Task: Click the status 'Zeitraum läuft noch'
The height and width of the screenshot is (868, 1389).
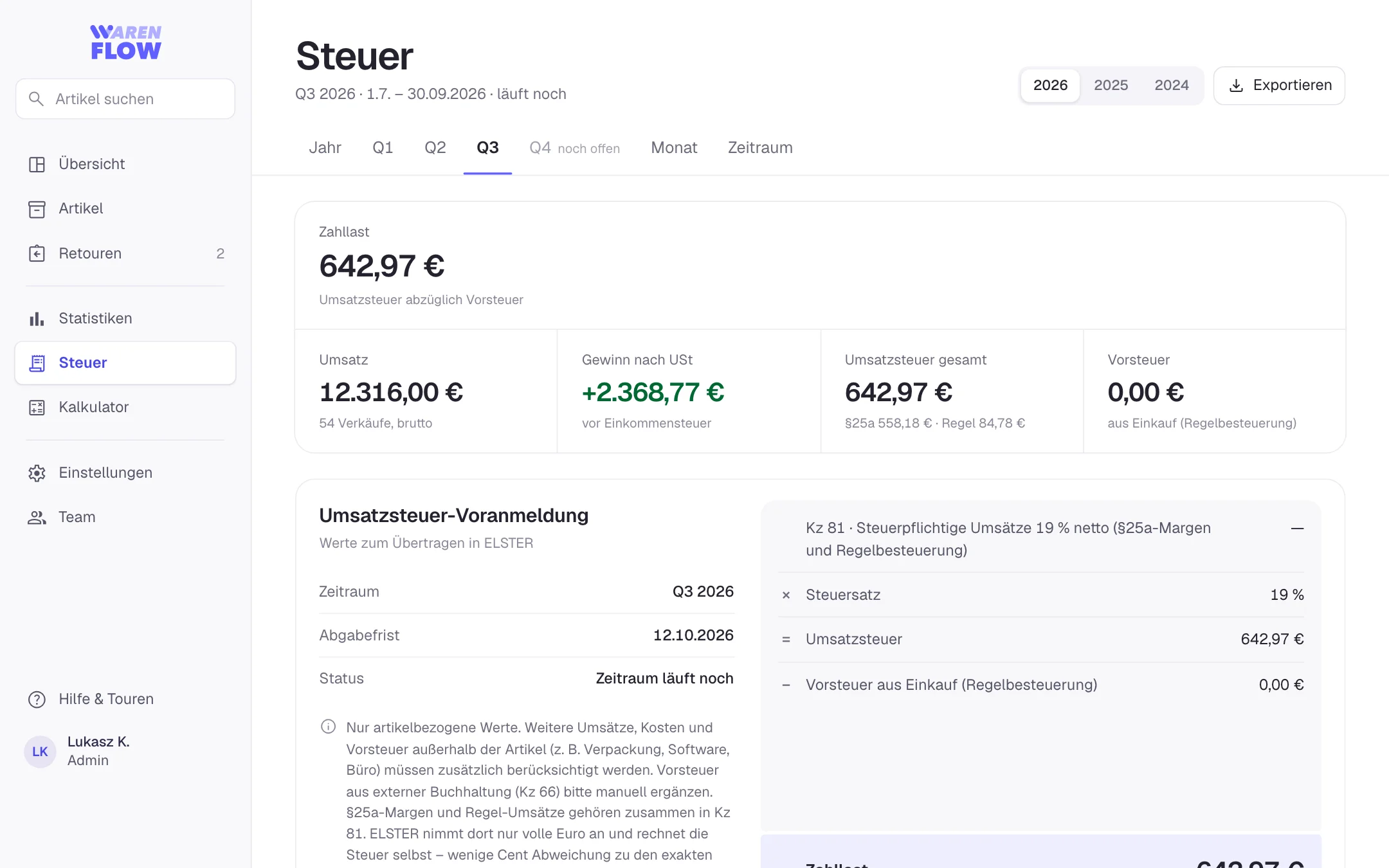Action: (664, 678)
